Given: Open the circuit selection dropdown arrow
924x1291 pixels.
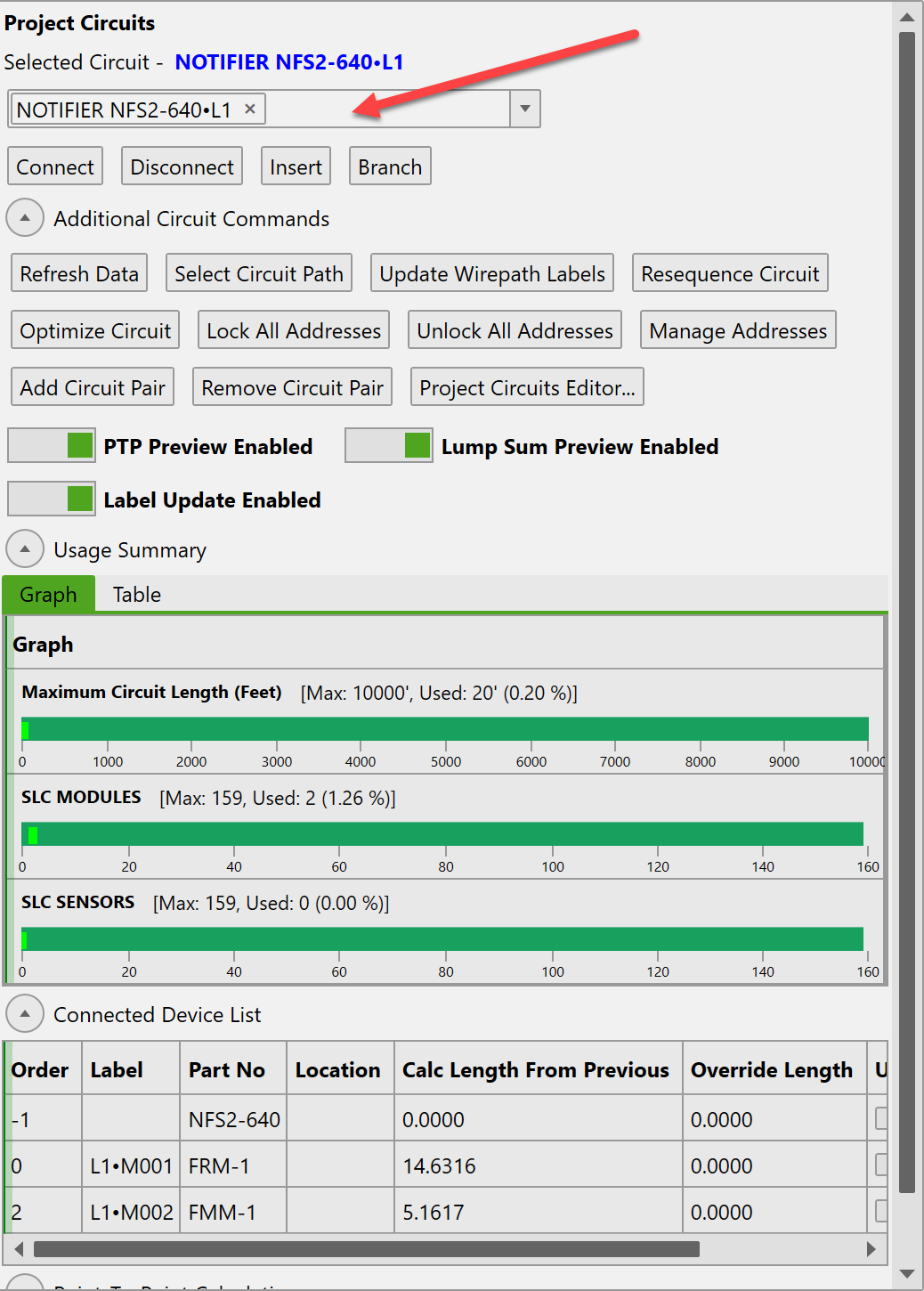Looking at the screenshot, I should 525,109.
